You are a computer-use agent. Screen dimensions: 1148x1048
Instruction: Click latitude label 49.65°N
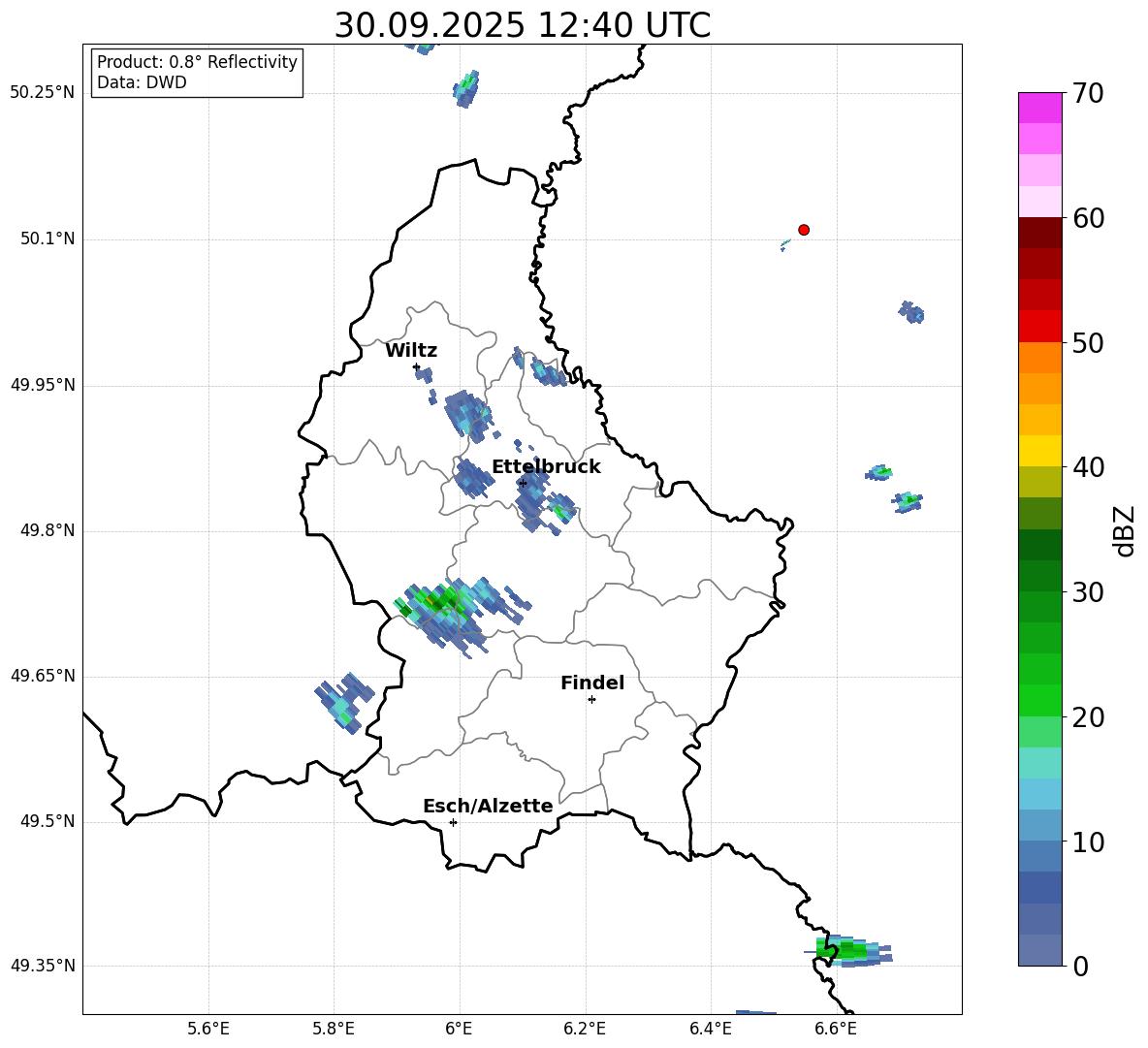(x=43, y=676)
